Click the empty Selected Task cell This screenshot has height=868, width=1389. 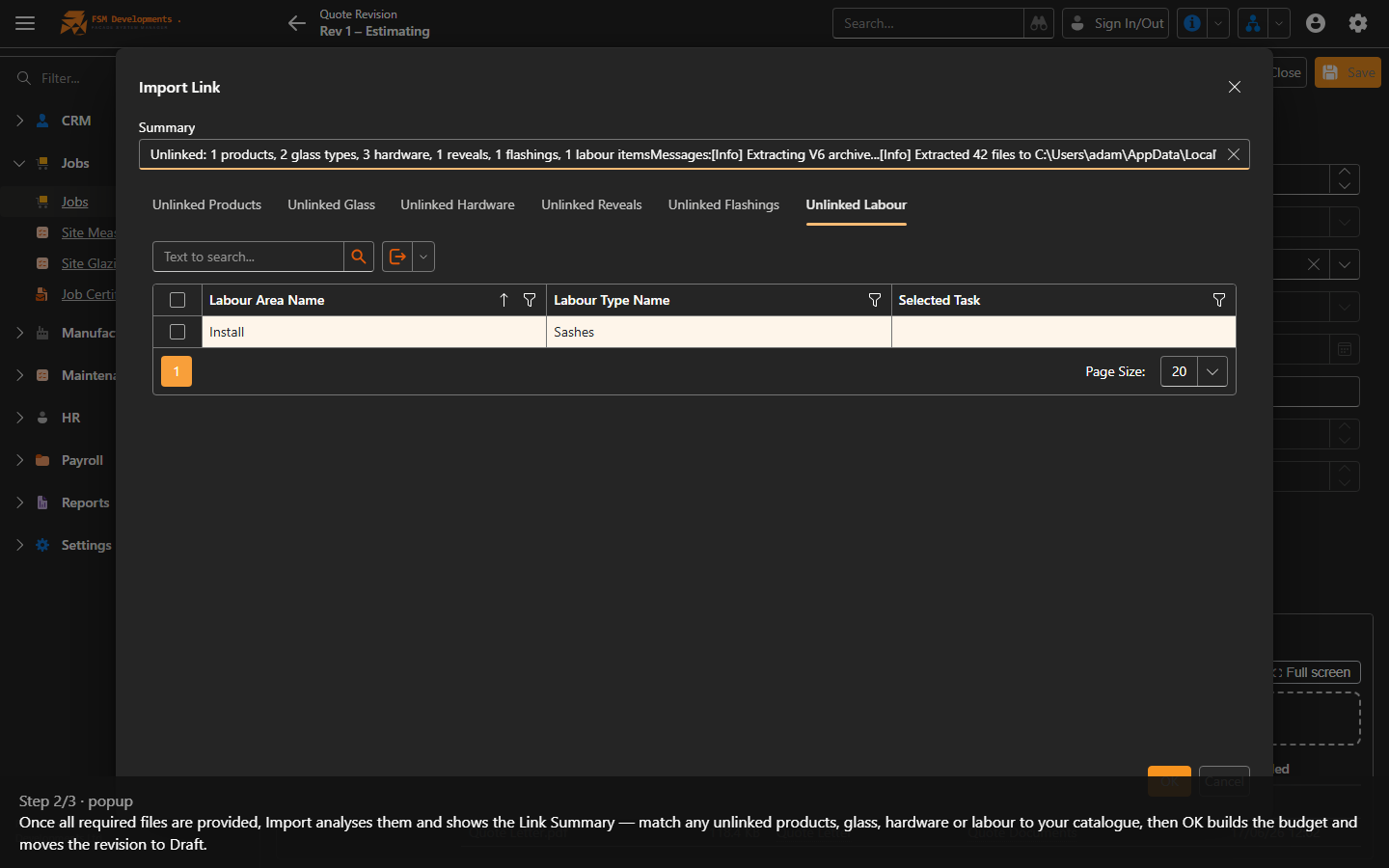(x=1063, y=332)
